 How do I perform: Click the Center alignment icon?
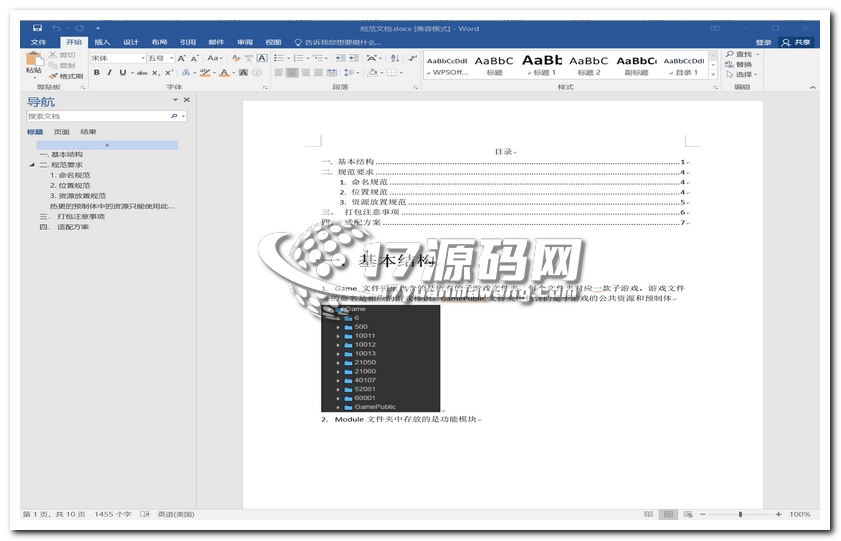coord(292,72)
